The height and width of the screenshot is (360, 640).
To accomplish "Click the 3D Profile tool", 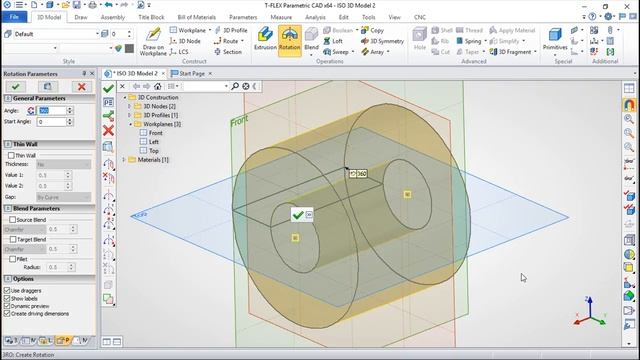I will point(231,30).
